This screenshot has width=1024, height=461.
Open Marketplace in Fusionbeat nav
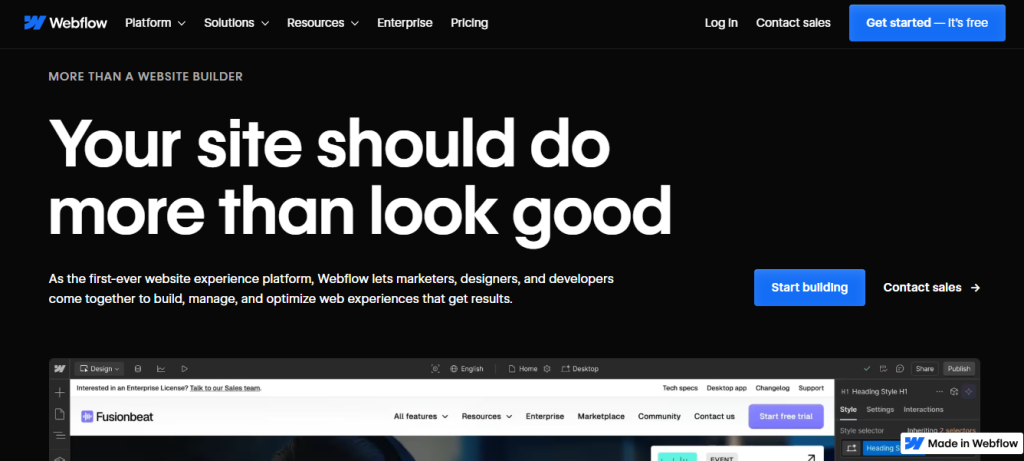coord(601,416)
